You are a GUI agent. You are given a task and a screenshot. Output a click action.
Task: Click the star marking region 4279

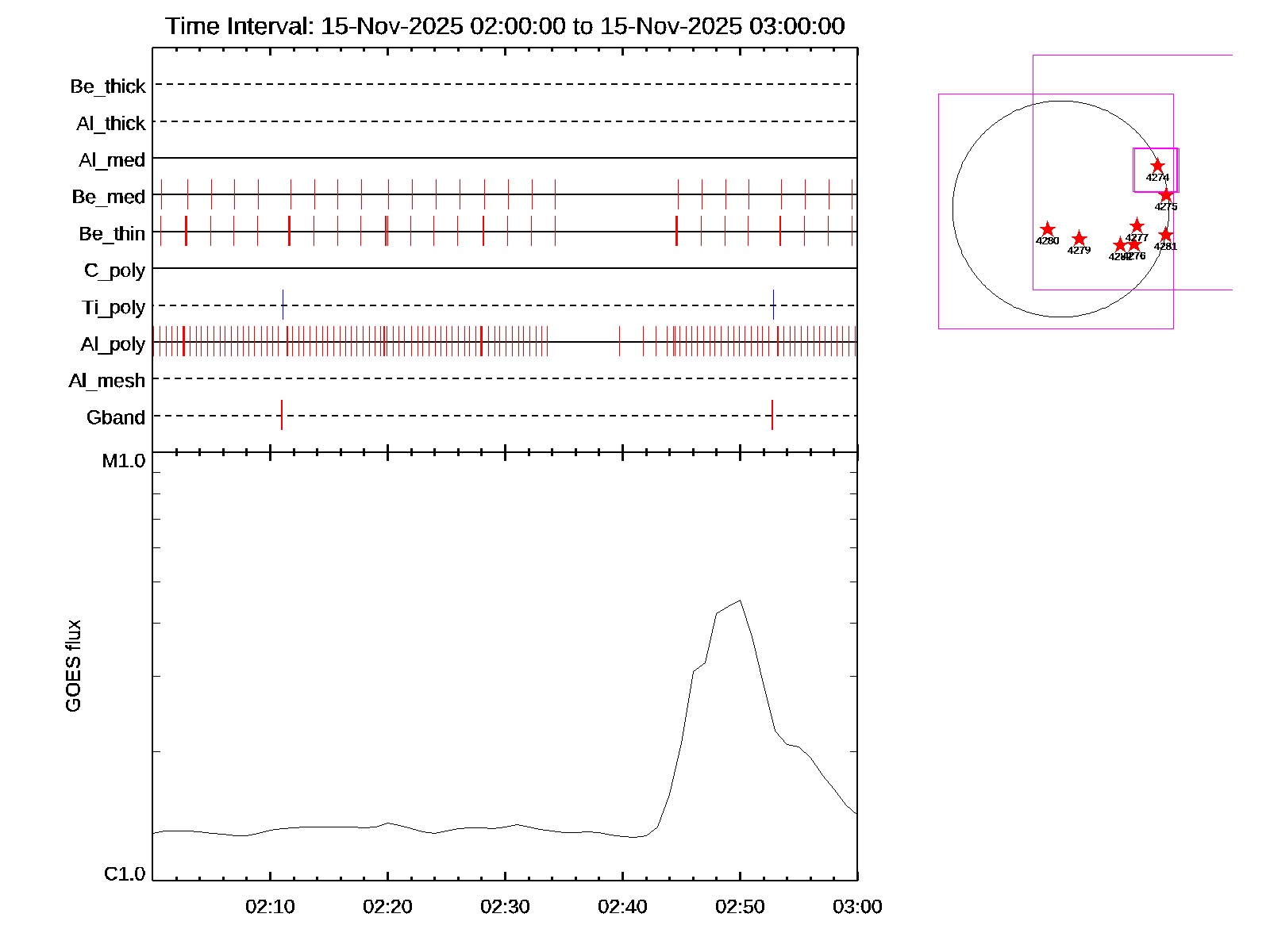tap(1079, 239)
